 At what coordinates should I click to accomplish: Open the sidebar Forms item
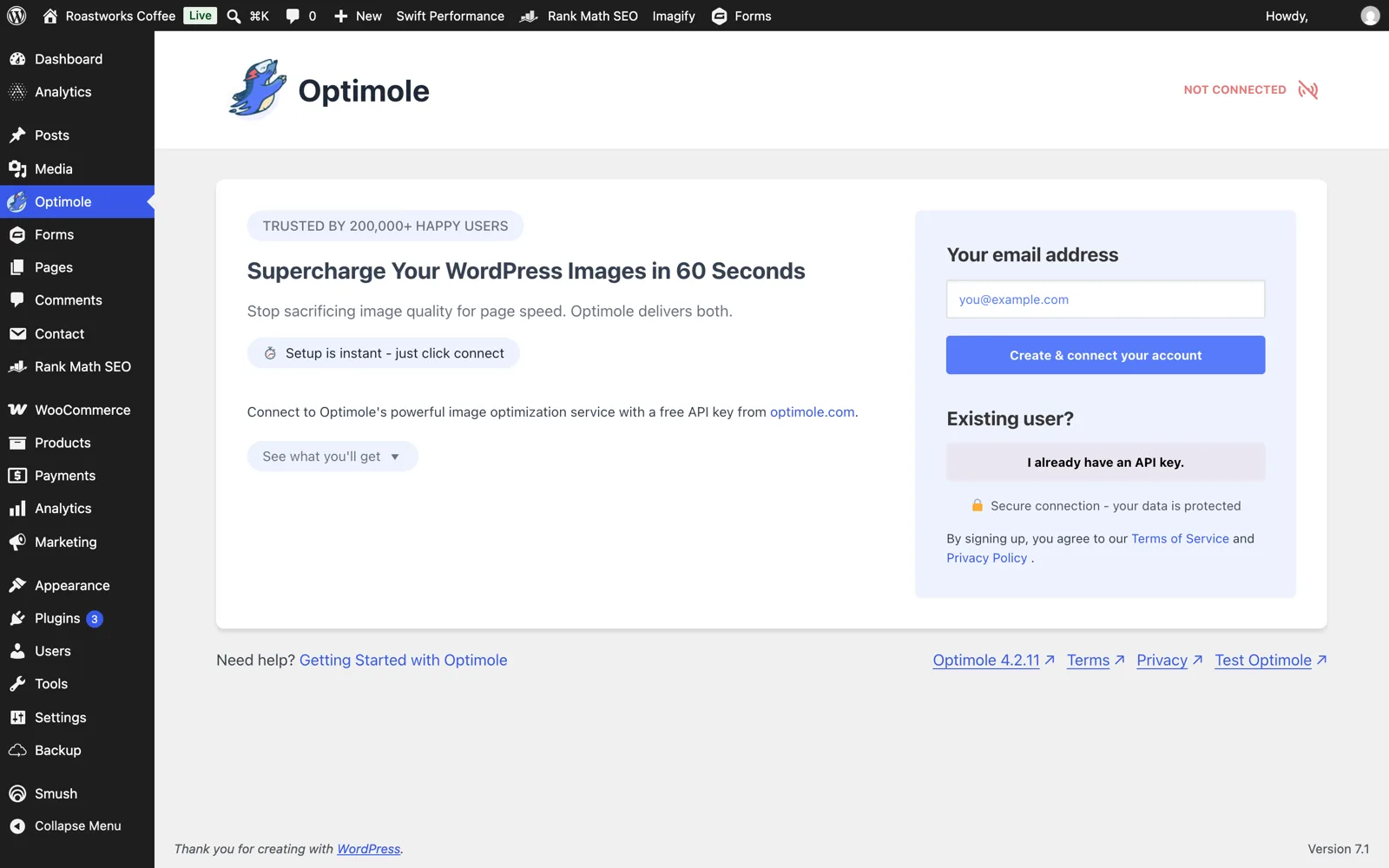point(77,234)
